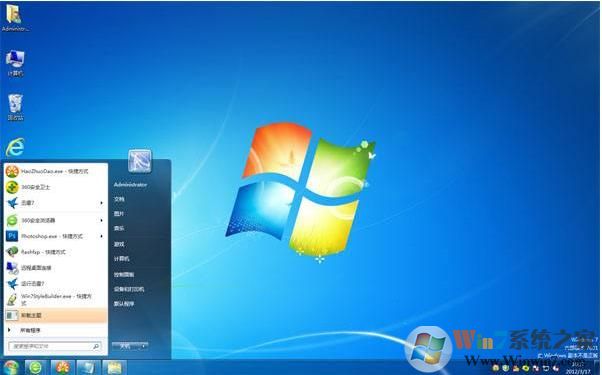Select Administrator folder icon on desktop

tap(15, 18)
